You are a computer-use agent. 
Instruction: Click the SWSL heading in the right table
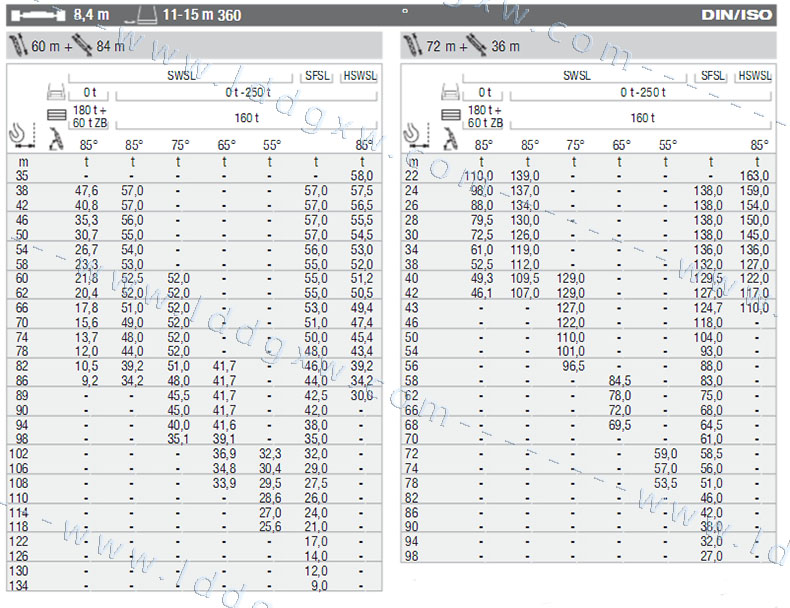tap(576, 76)
